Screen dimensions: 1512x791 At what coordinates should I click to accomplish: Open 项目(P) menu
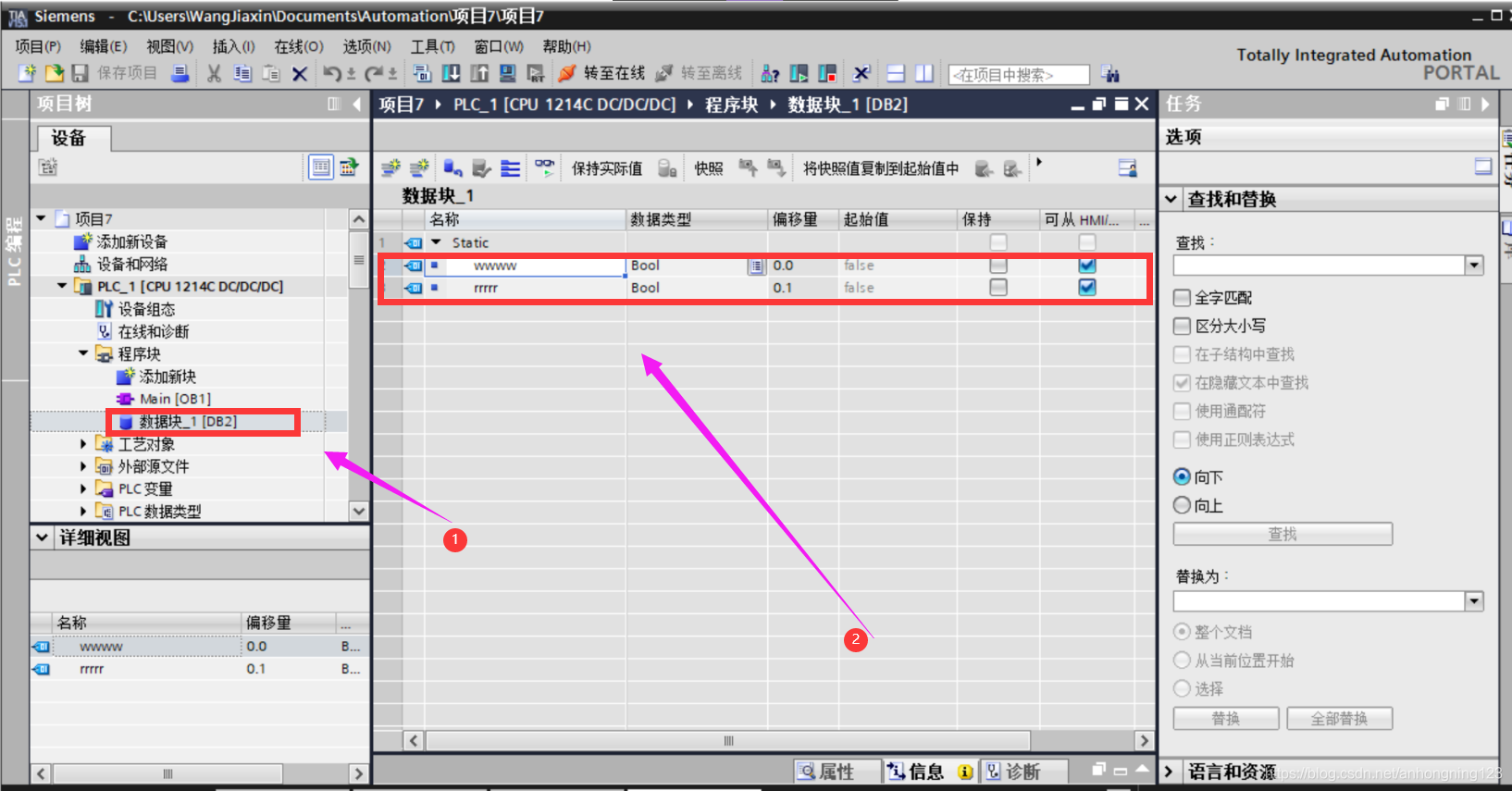click(x=38, y=46)
